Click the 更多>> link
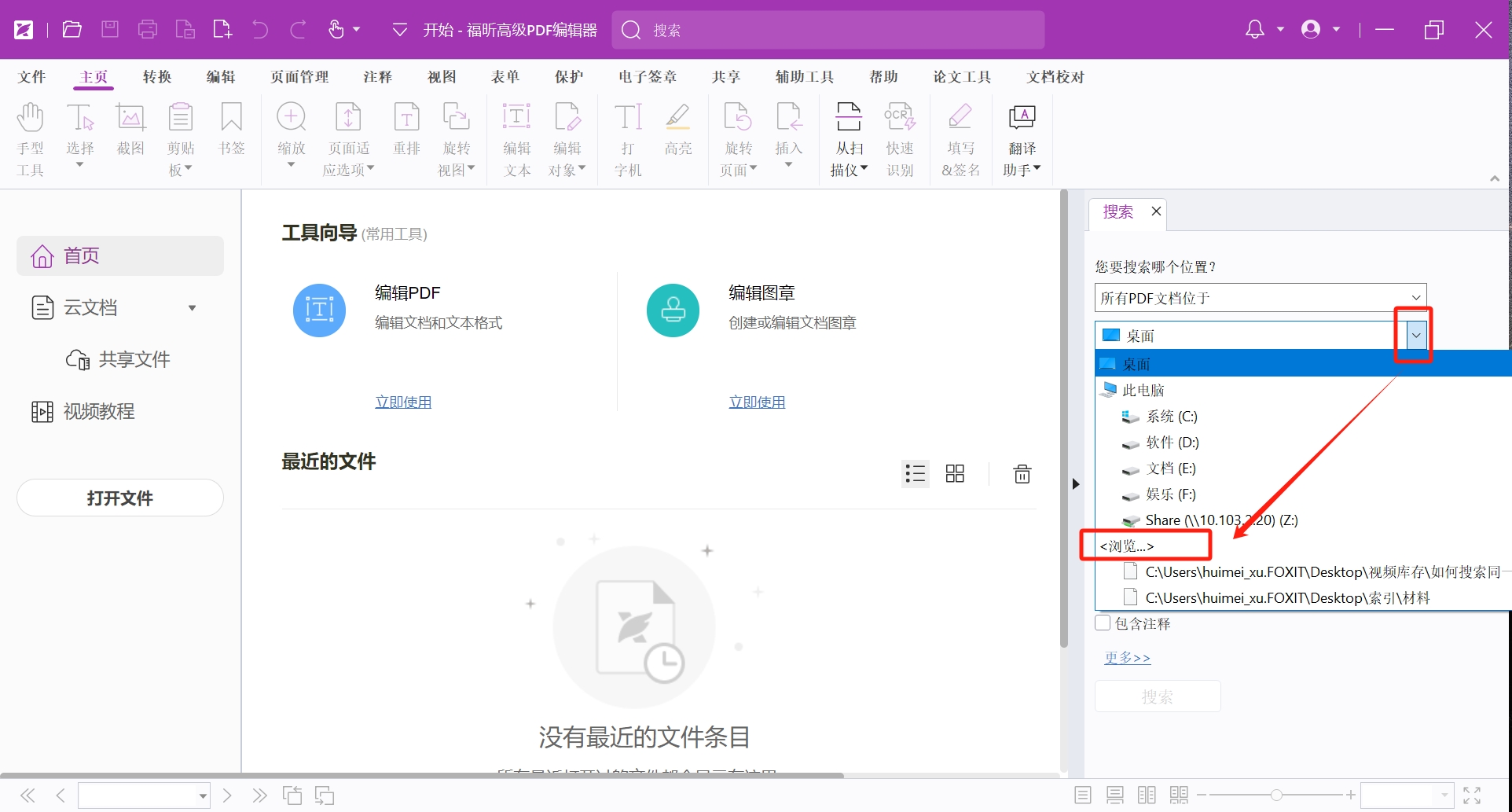This screenshot has height=812, width=1512. [1127, 657]
